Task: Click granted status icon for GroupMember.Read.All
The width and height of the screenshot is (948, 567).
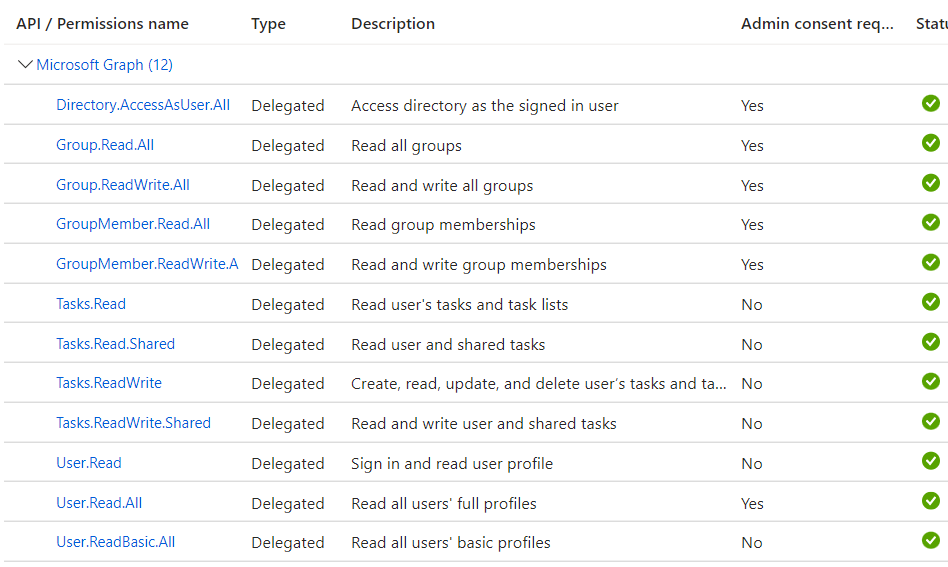Action: (930, 222)
